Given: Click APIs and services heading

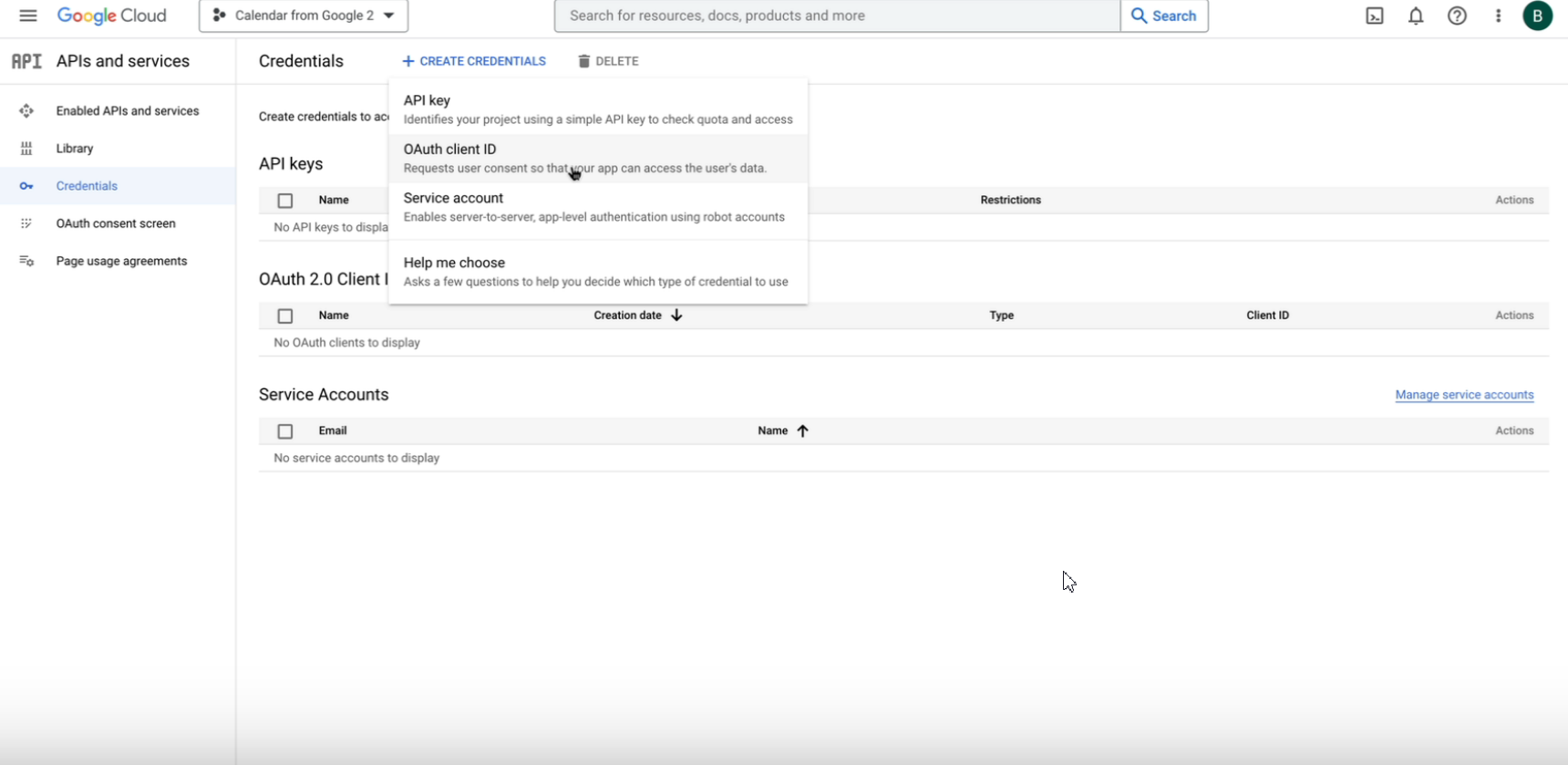Looking at the screenshot, I should [123, 61].
